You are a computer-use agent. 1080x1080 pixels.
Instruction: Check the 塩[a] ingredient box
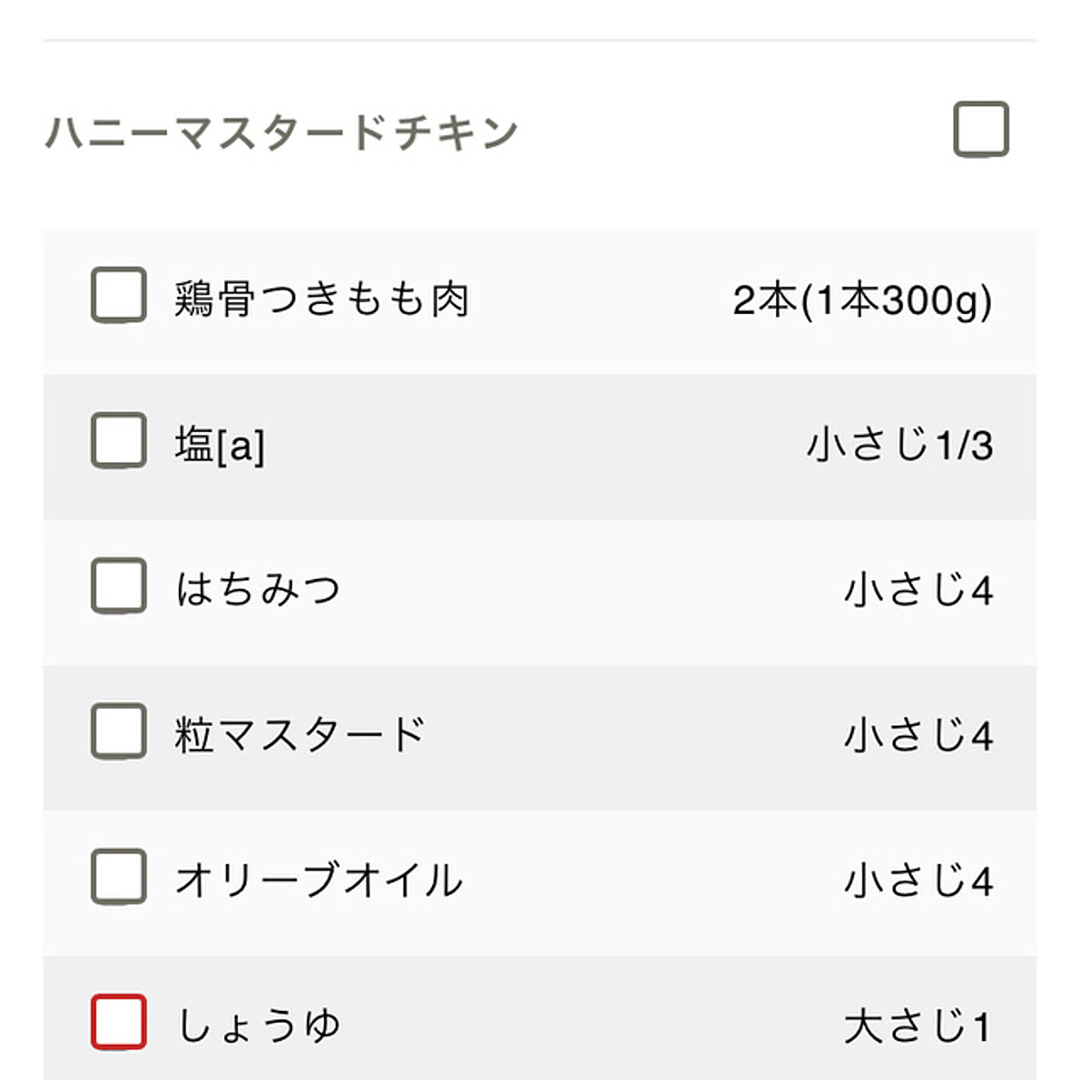point(119,441)
